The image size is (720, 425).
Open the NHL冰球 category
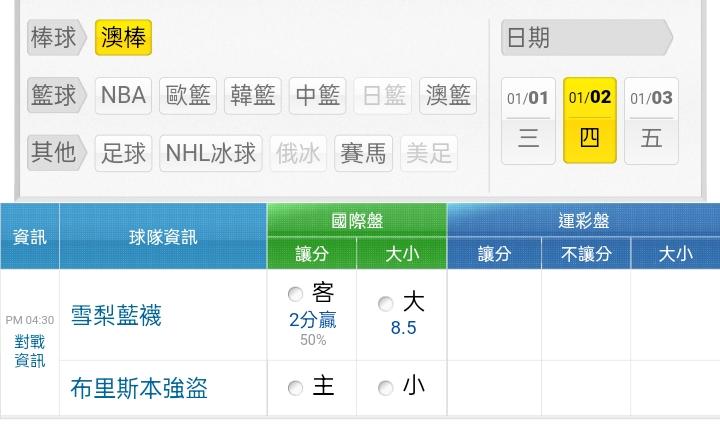coord(211,153)
